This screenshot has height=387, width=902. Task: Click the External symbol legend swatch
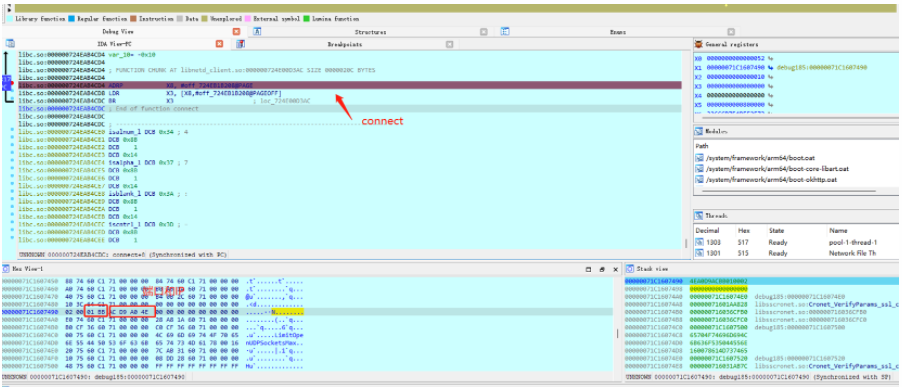coord(247,19)
